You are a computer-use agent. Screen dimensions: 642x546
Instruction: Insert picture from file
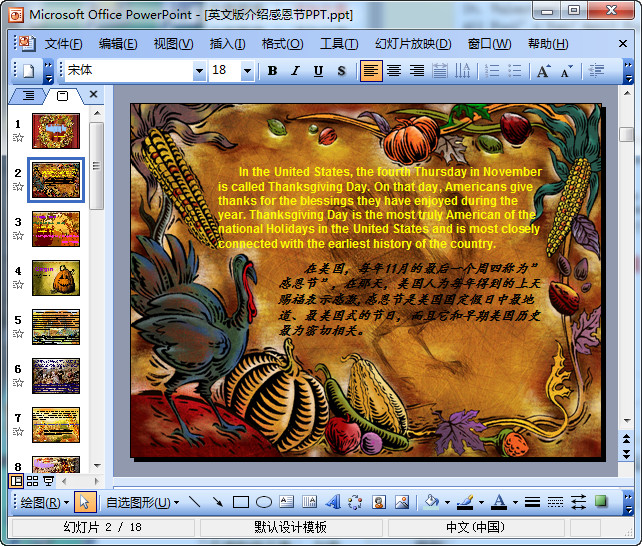(x=402, y=502)
